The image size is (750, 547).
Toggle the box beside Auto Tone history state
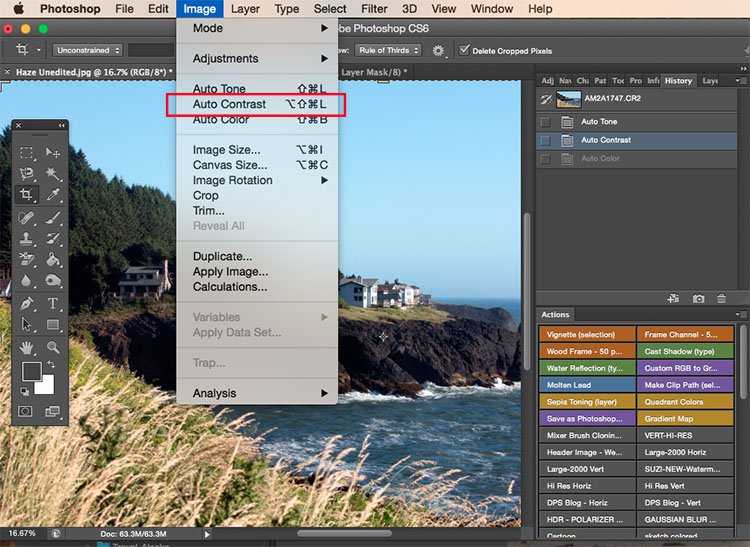click(545, 122)
